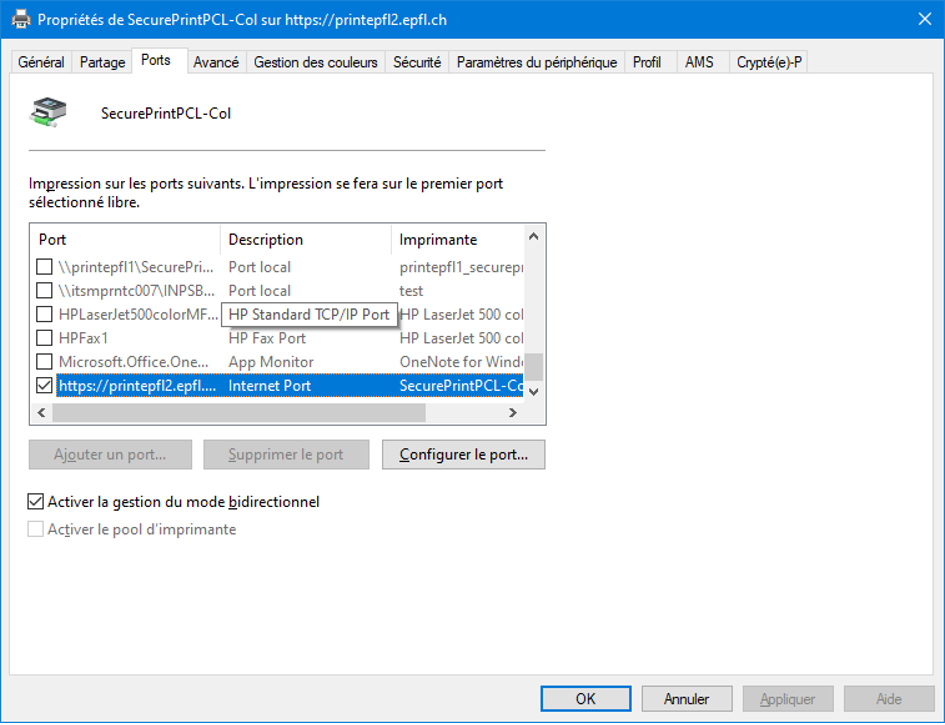Image resolution: width=945 pixels, height=725 pixels.
Task: Click the SecurePrintPCL-Col printer icon
Action: click(x=48, y=113)
